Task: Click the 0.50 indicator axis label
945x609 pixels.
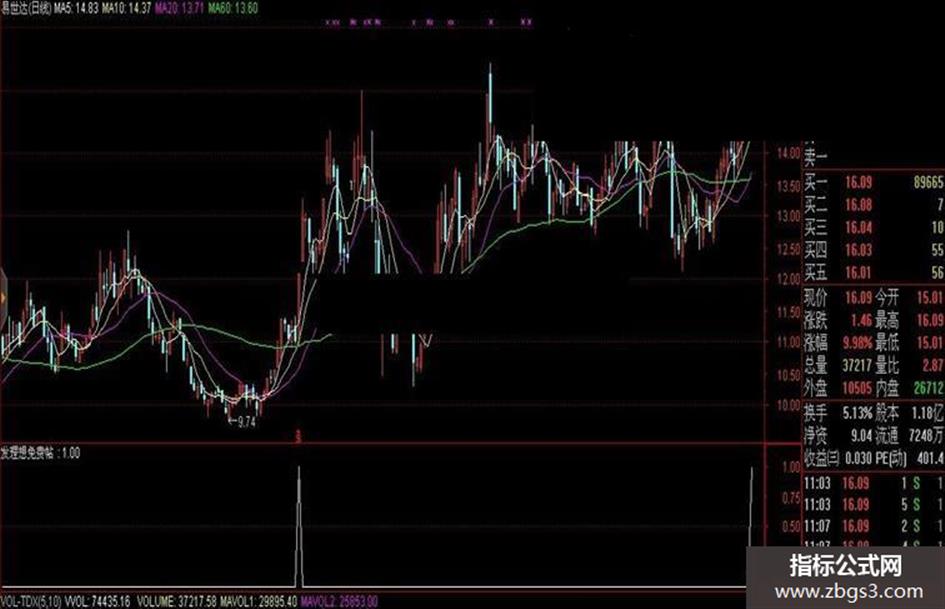Action: tap(791, 527)
